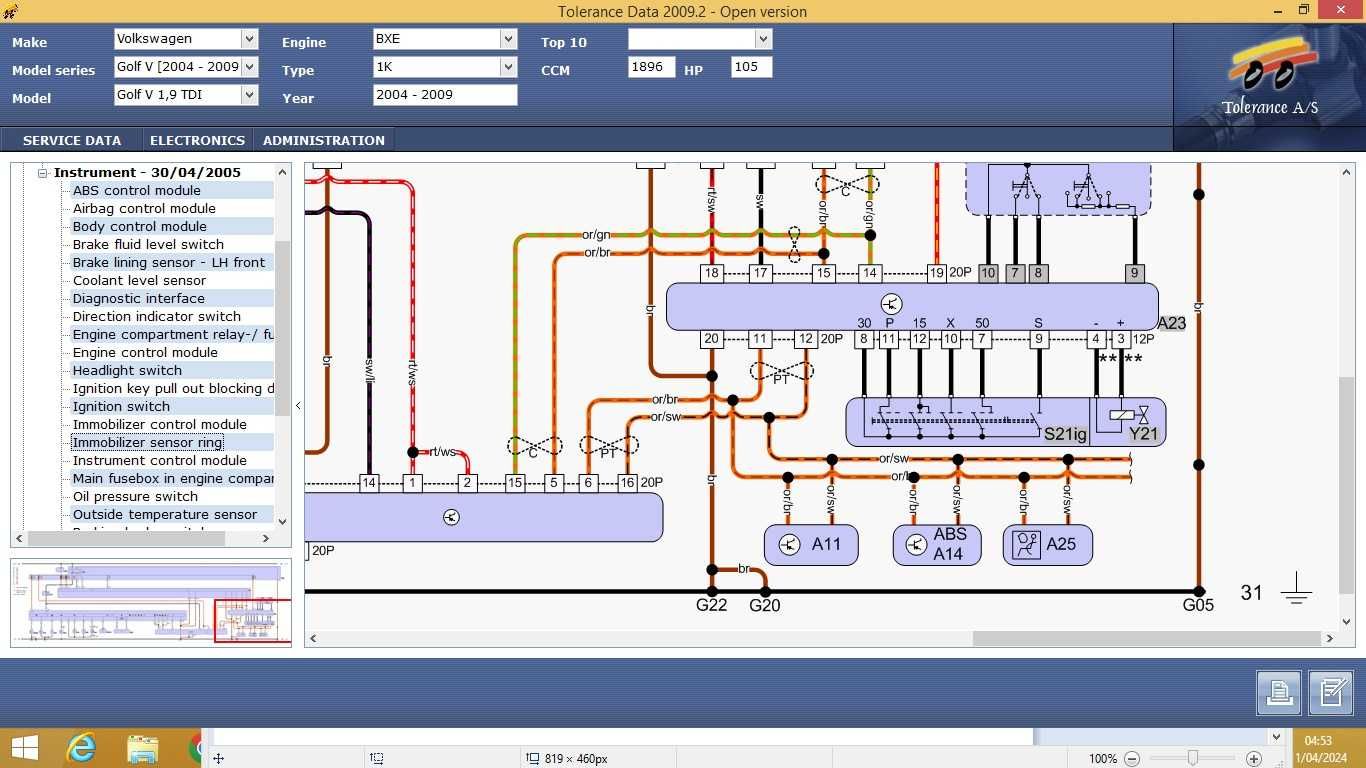1366x768 pixels.
Task: Open the Model dropdown Golf V 1,9 TDI
Action: pos(249,95)
